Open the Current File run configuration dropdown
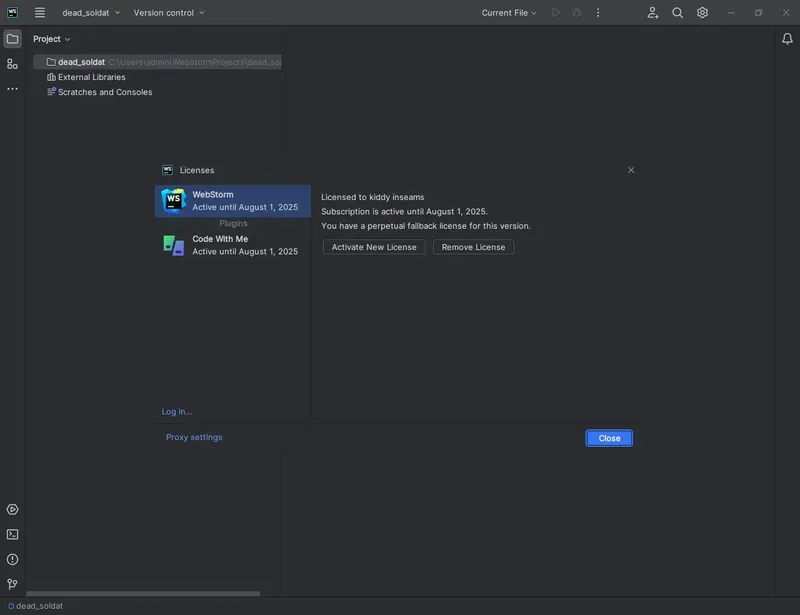The width and height of the screenshot is (800, 615). click(x=509, y=13)
